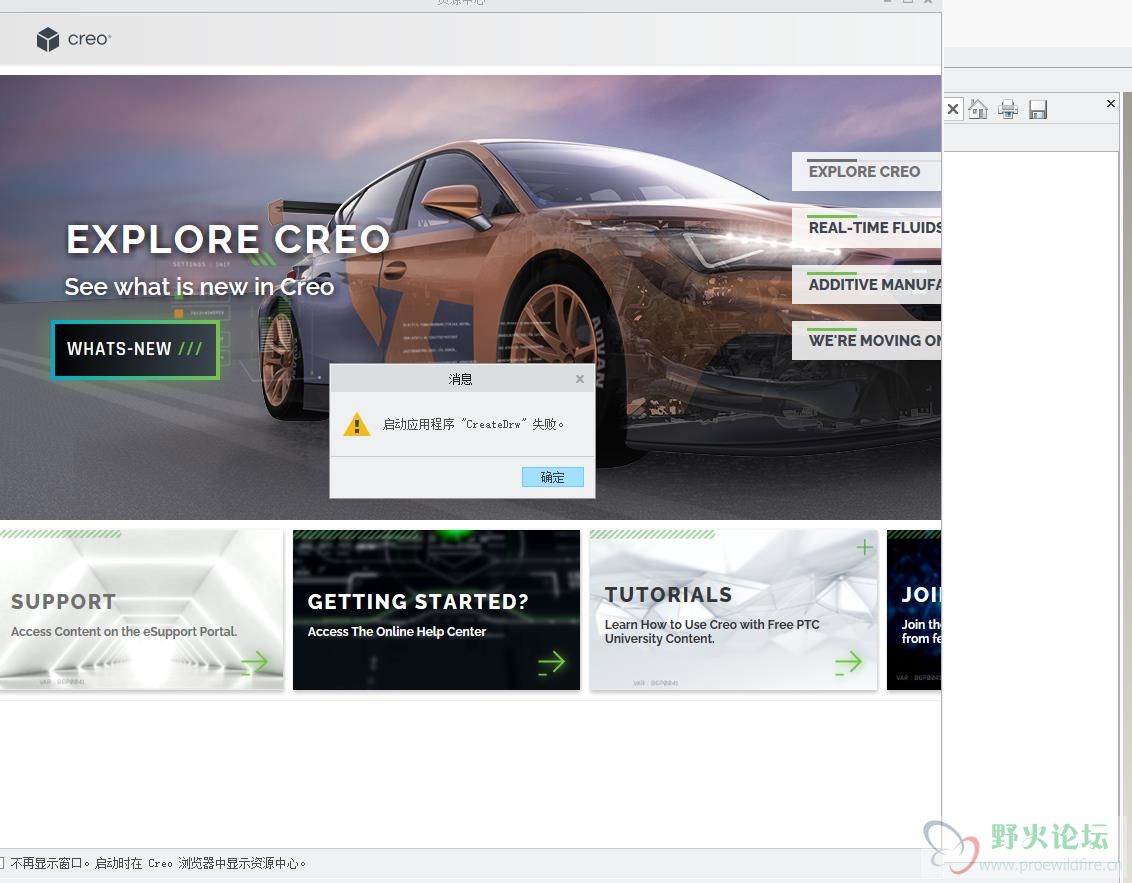Screen dimensions: 1132x883
Task: Select the REAL-TIME FLUIDS side tab
Action: pos(866,228)
